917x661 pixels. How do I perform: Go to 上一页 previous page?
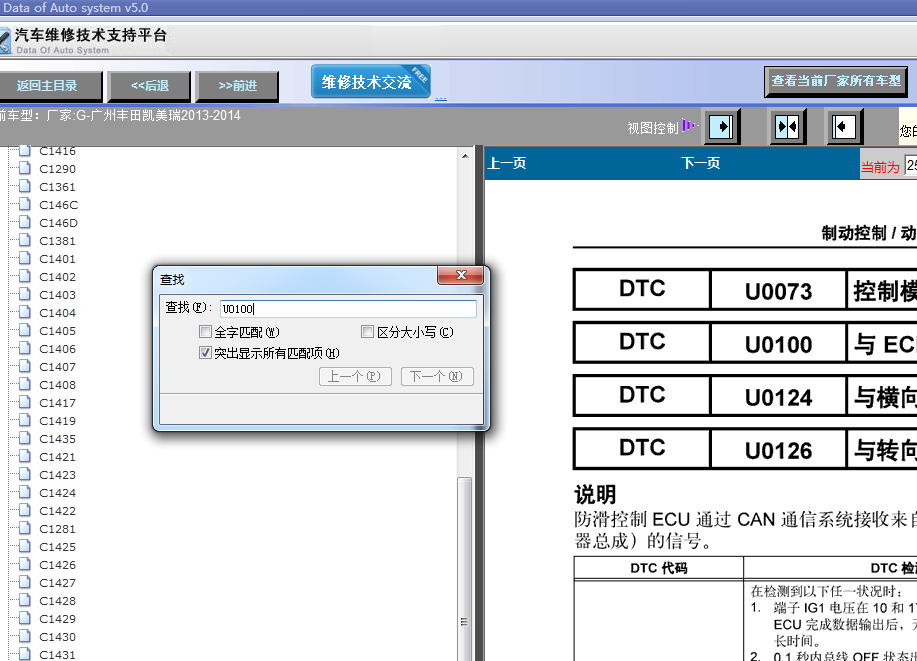507,163
